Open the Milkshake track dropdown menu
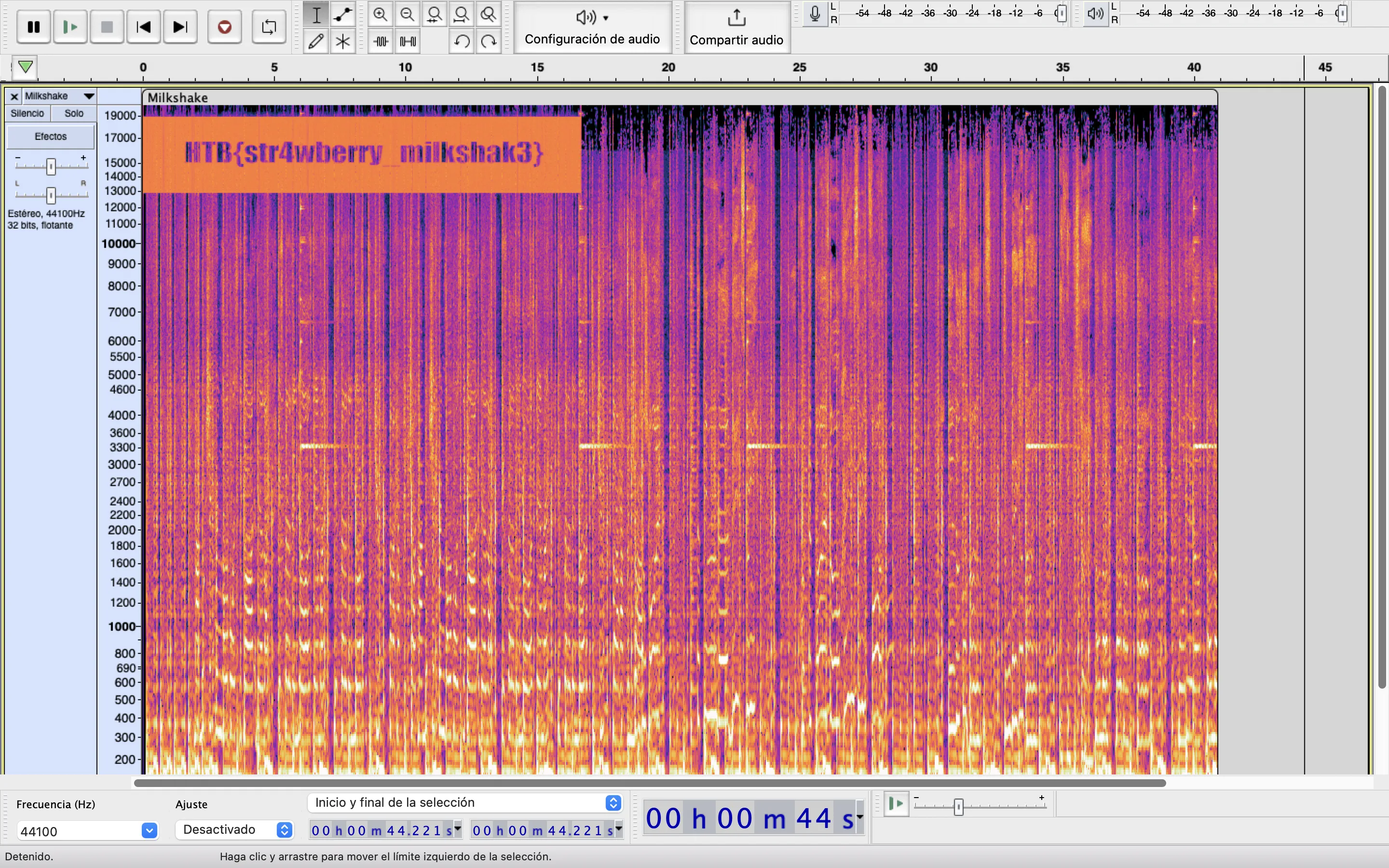Image resolution: width=1389 pixels, height=868 pixels. pos(88,96)
